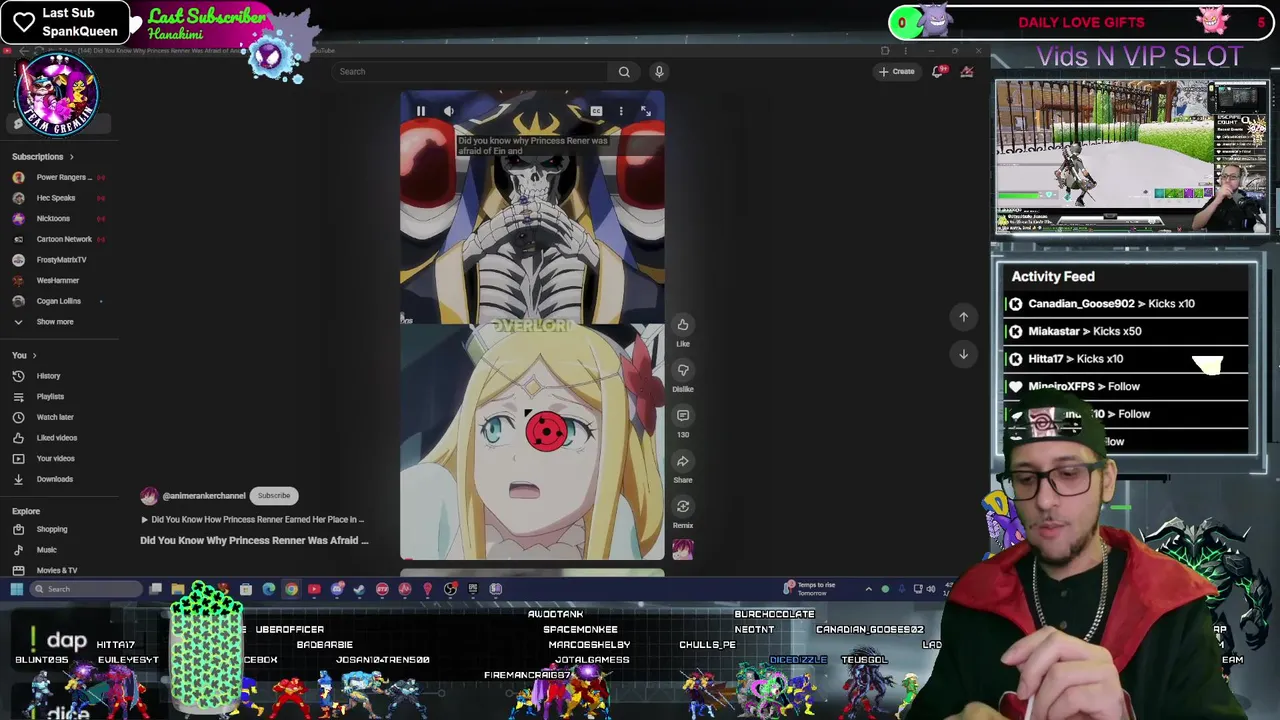This screenshot has height=720, width=1280.
Task: Start voice search with microphone
Action: (659, 71)
